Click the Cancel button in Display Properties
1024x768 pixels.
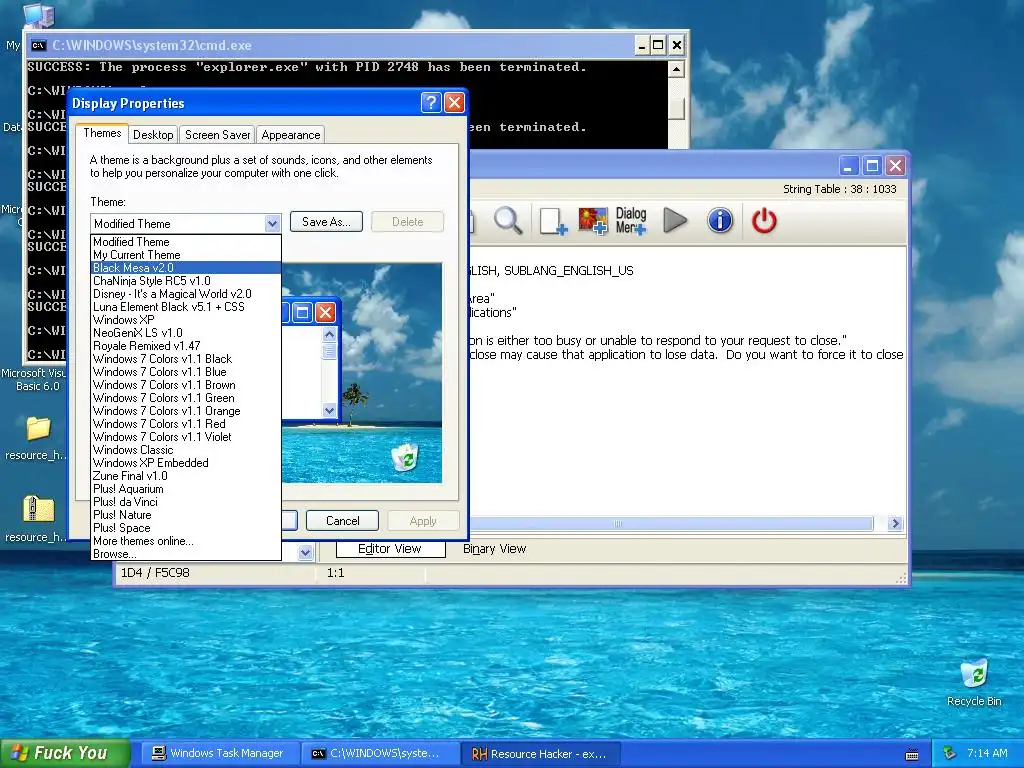pyautogui.click(x=342, y=520)
